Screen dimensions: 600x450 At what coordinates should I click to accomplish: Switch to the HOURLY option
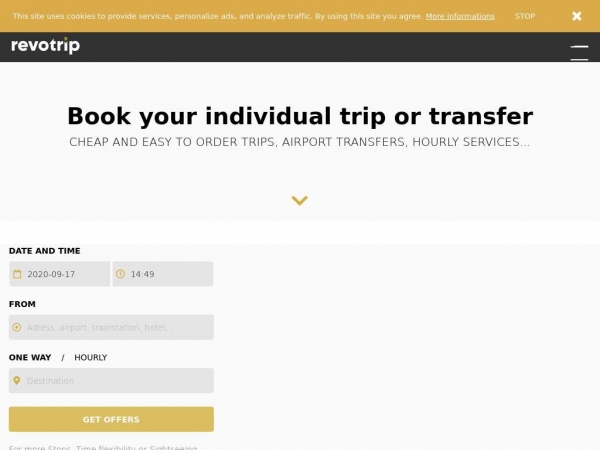[91, 357]
